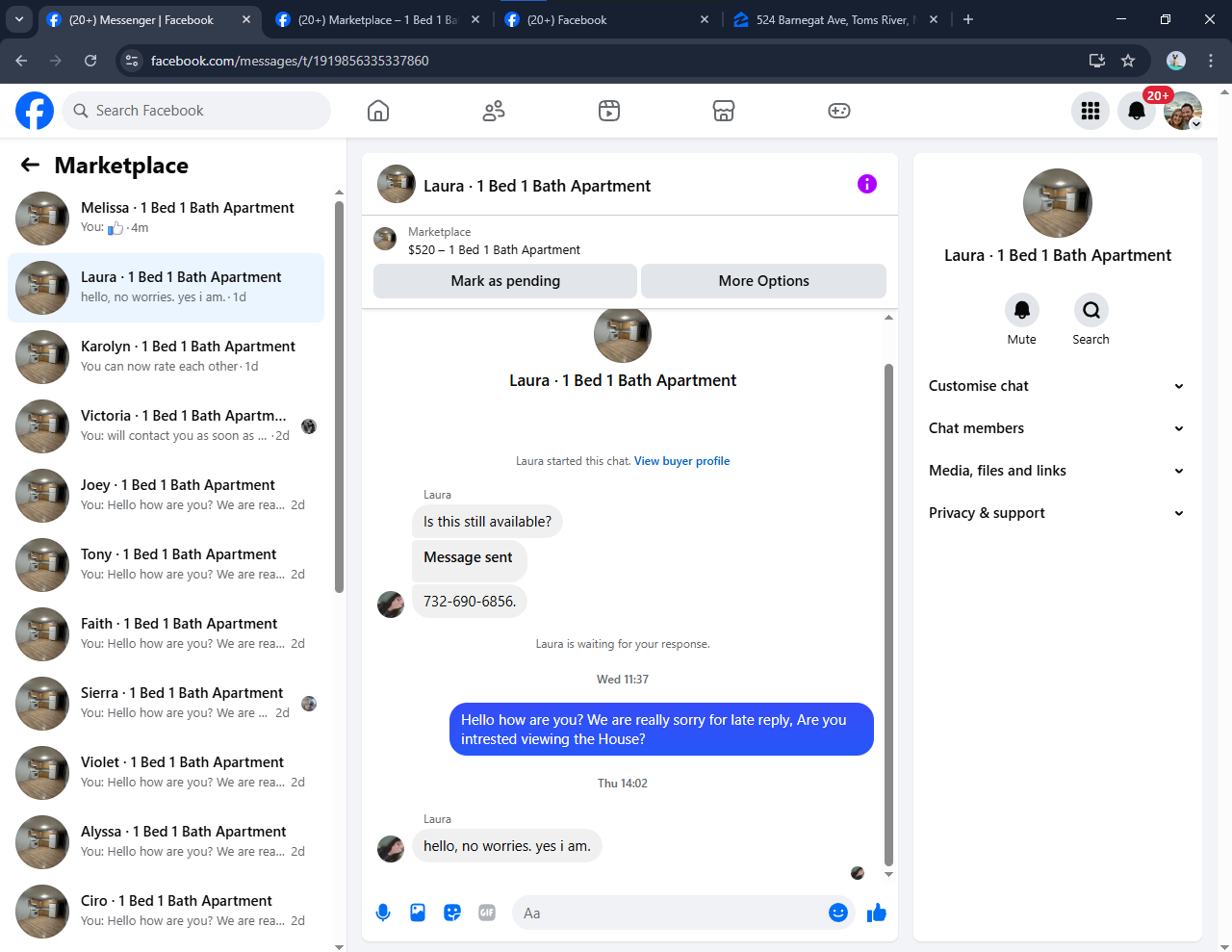The width and height of the screenshot is (1232, 952).
Task: Click the More Options button
Action: pos(763,281)
